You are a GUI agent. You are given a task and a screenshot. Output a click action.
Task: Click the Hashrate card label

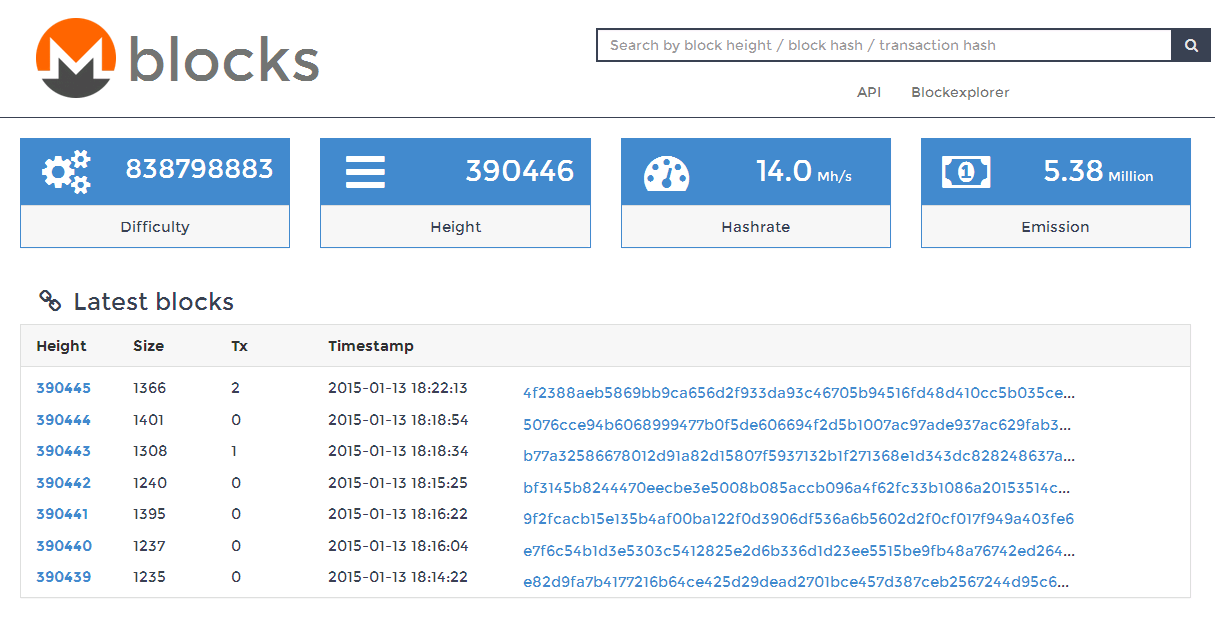point(756,227)
